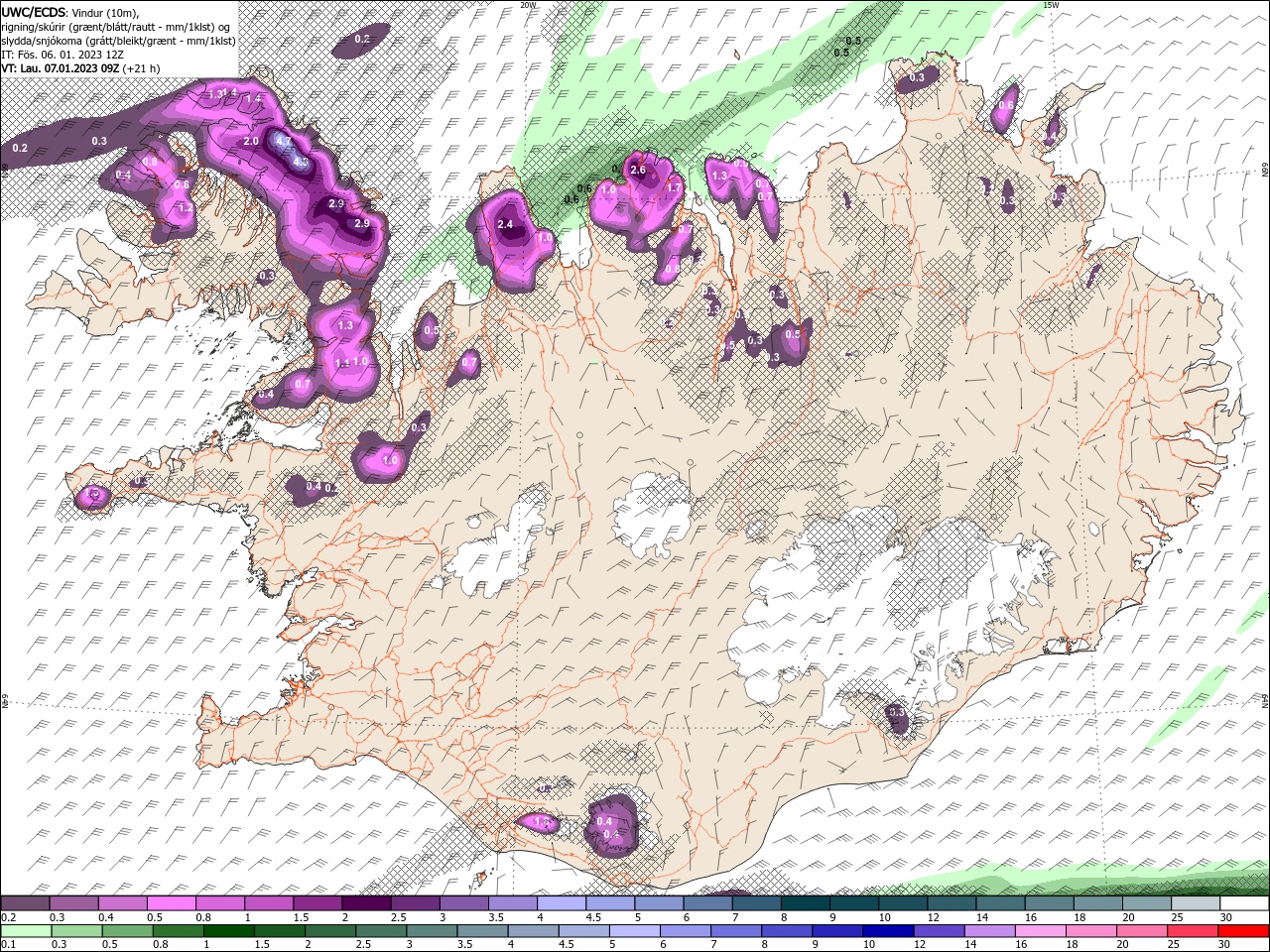Select the deep blue swatch between 10 and 12, lower legend row
The height and width of the screenshot is (952, 1270).
tap(888, 931)
